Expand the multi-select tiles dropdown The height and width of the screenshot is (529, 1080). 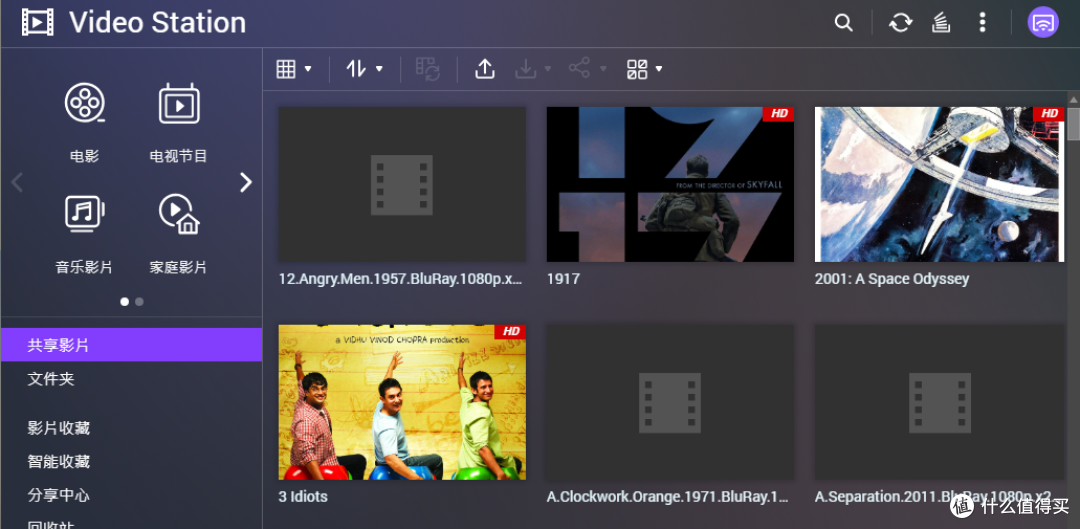pos(645,69)
